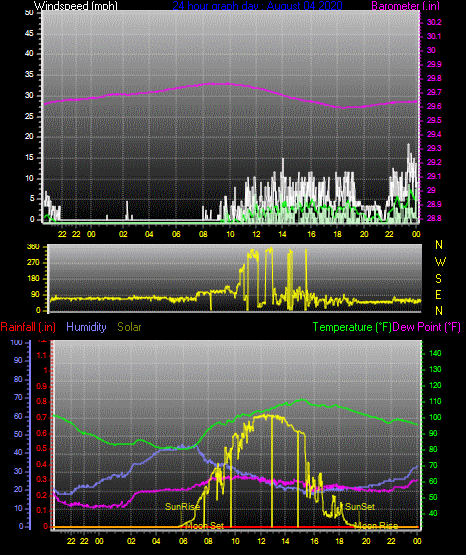Click the "Humidity" legend label

(x=86, y=327)
